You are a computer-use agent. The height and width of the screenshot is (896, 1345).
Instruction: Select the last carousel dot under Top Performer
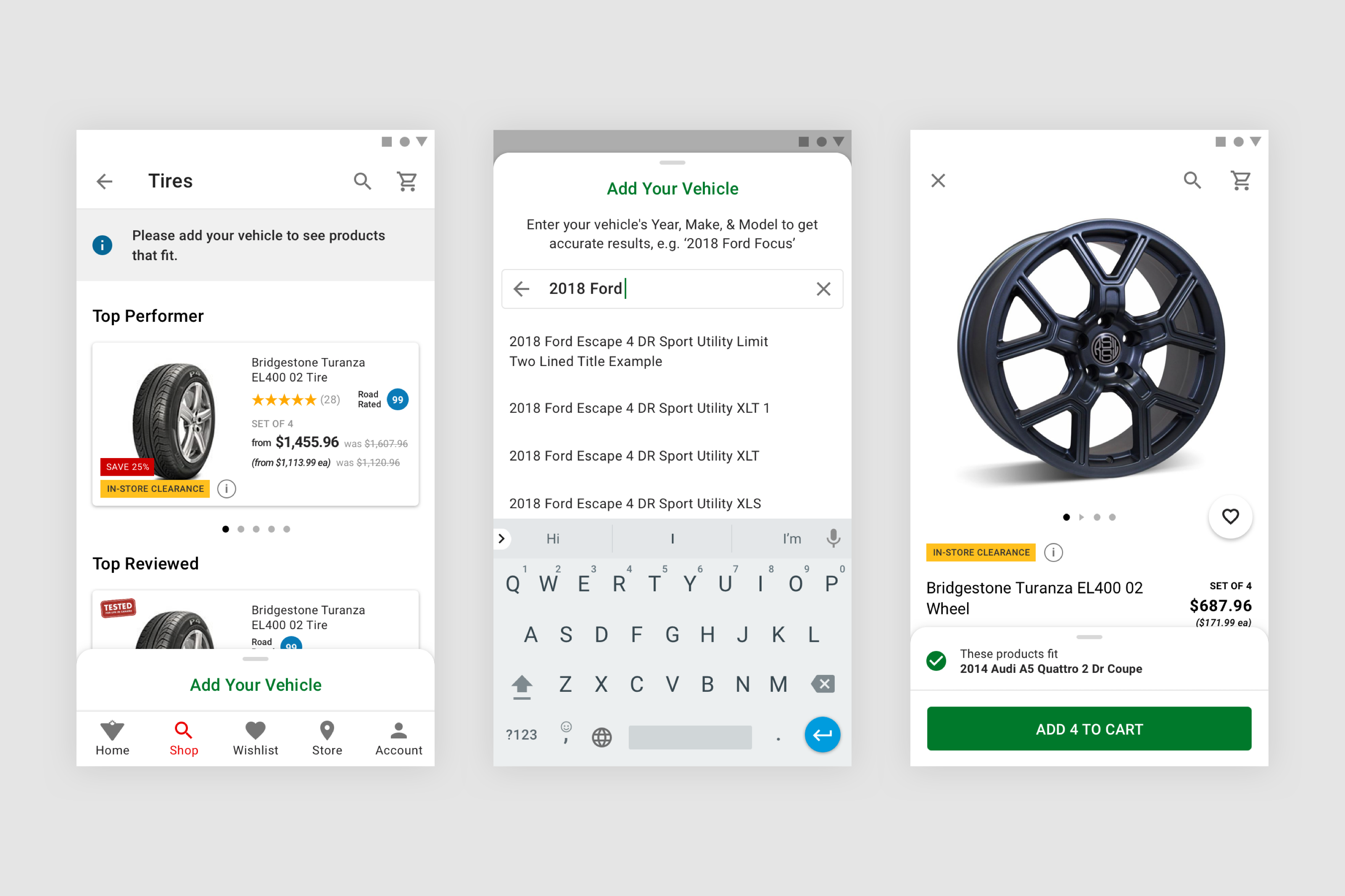pos(287,529)
